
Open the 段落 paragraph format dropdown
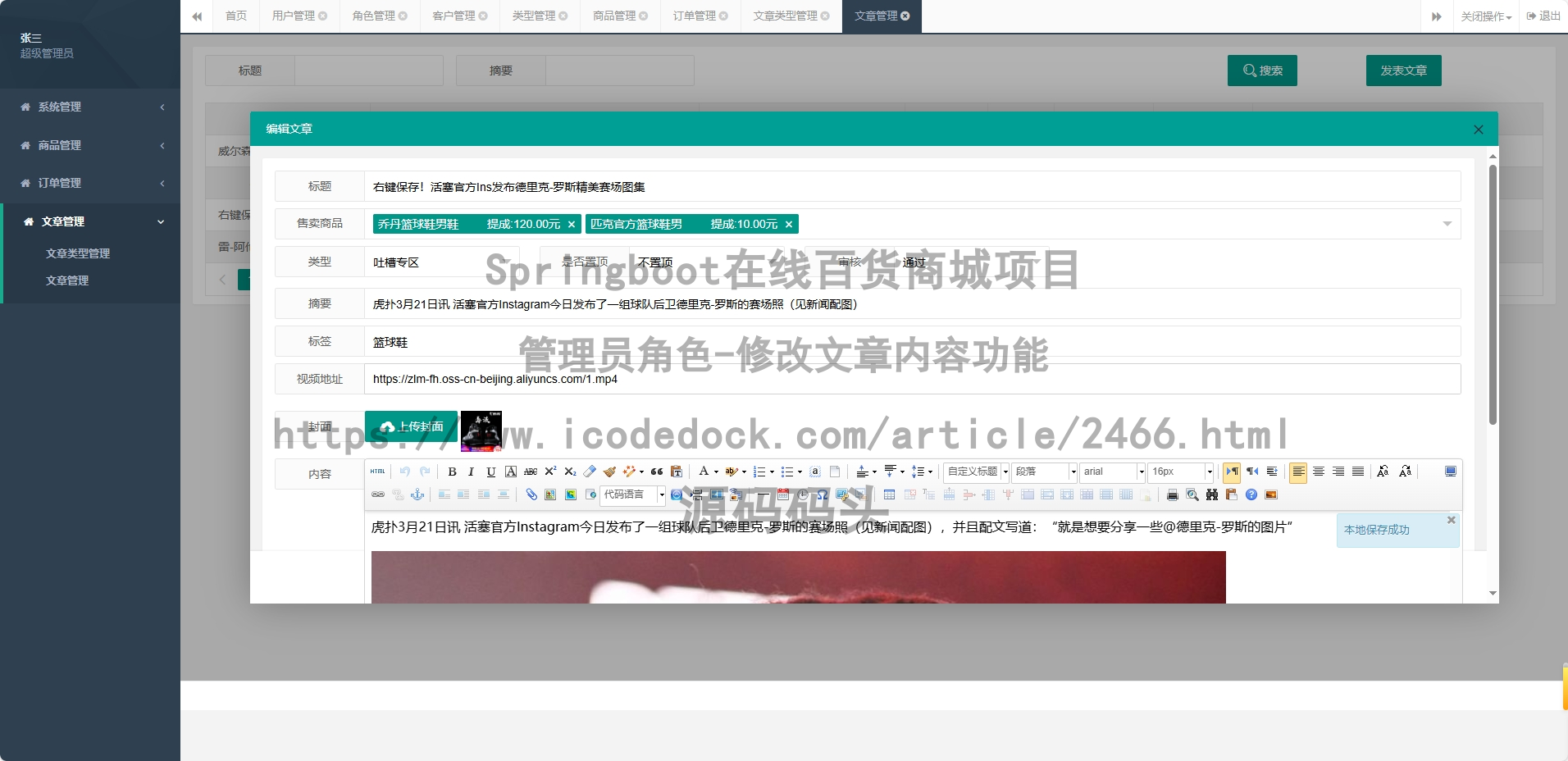(1045, 472)
